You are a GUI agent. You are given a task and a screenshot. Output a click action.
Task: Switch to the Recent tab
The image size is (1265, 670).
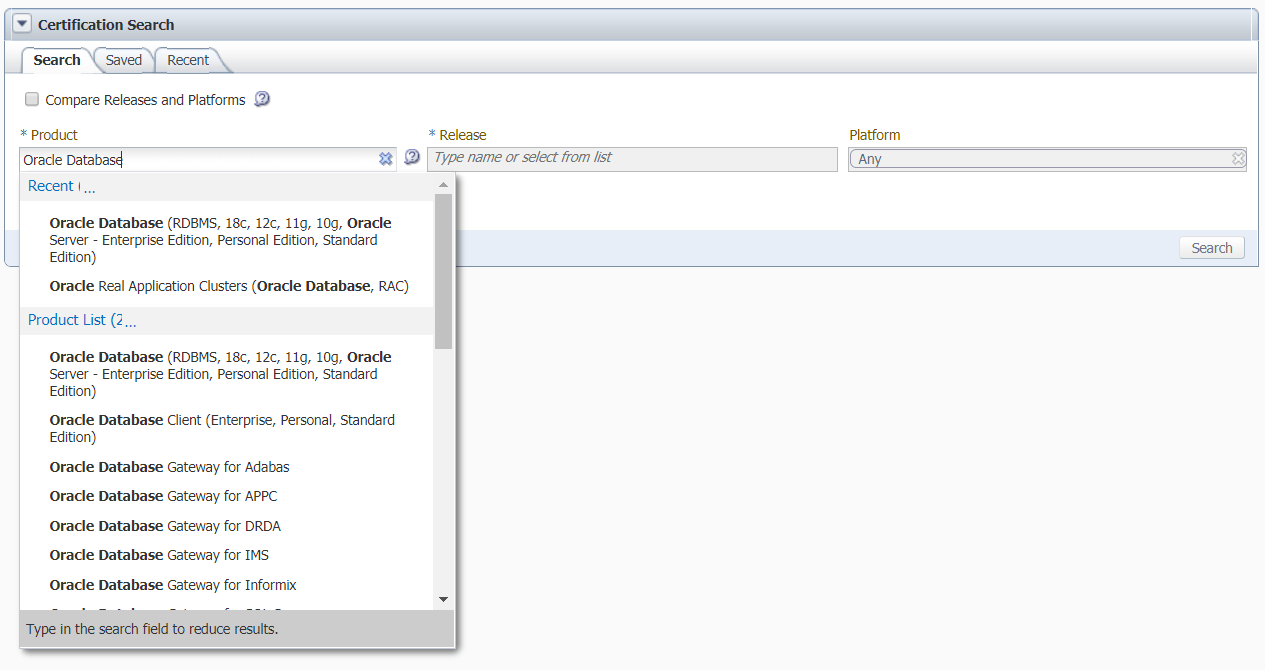click(188, 60)
